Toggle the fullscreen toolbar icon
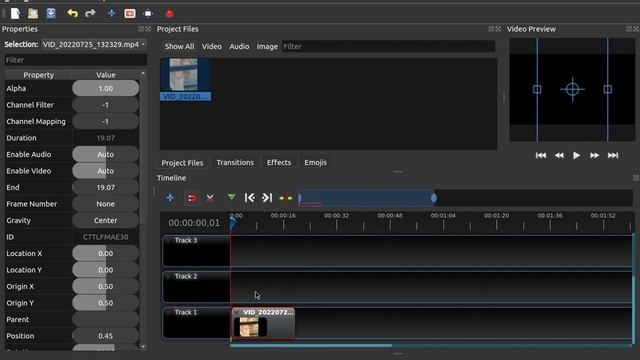Screen dimensions: 640x360 pos(148,13)
